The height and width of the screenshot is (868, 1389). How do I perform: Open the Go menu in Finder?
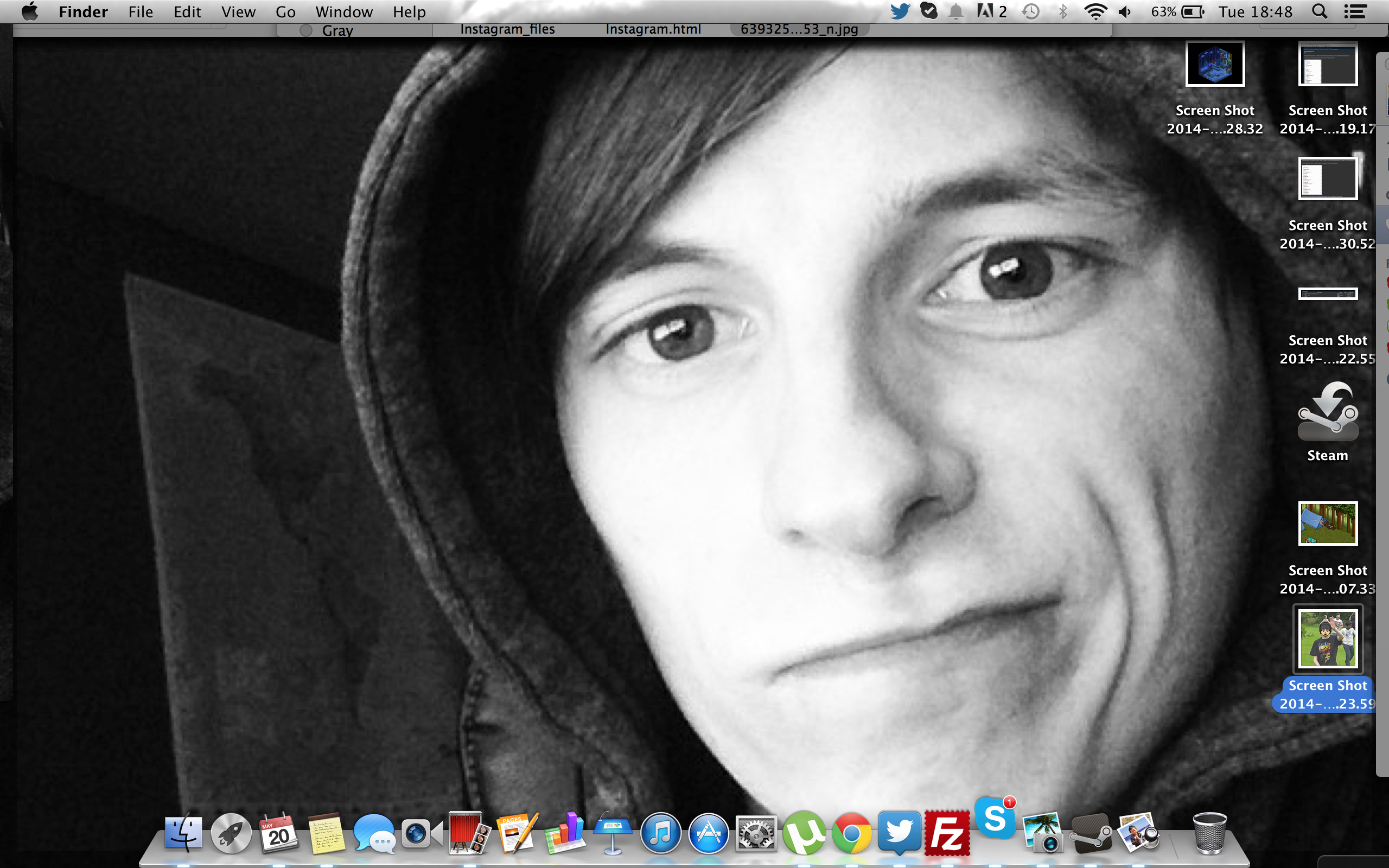285,11
